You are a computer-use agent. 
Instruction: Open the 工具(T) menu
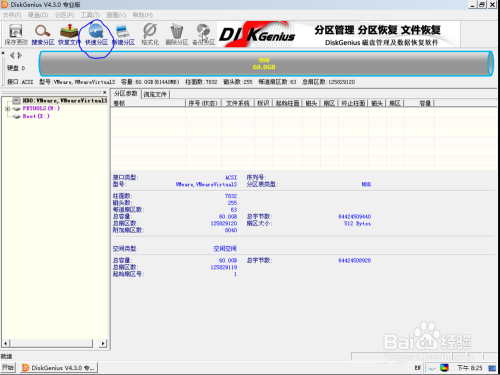90,15
